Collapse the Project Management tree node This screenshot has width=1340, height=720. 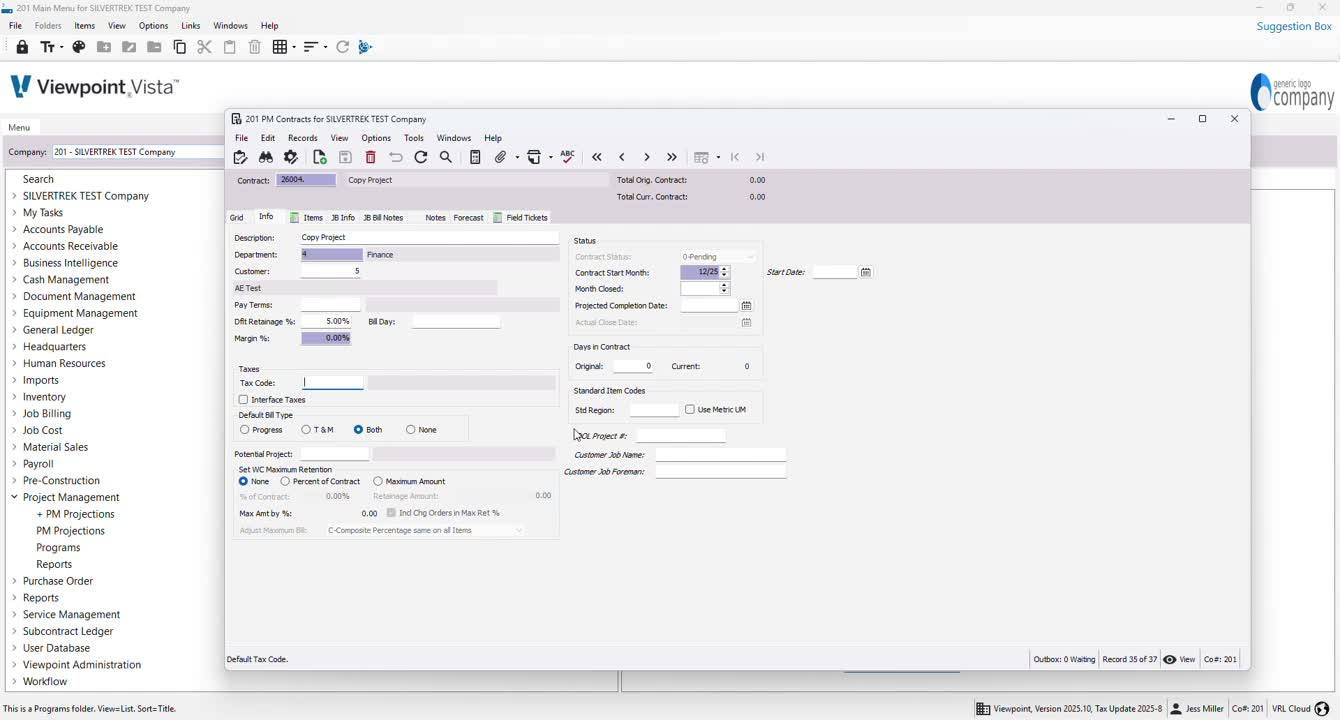[x=14, y=497]
